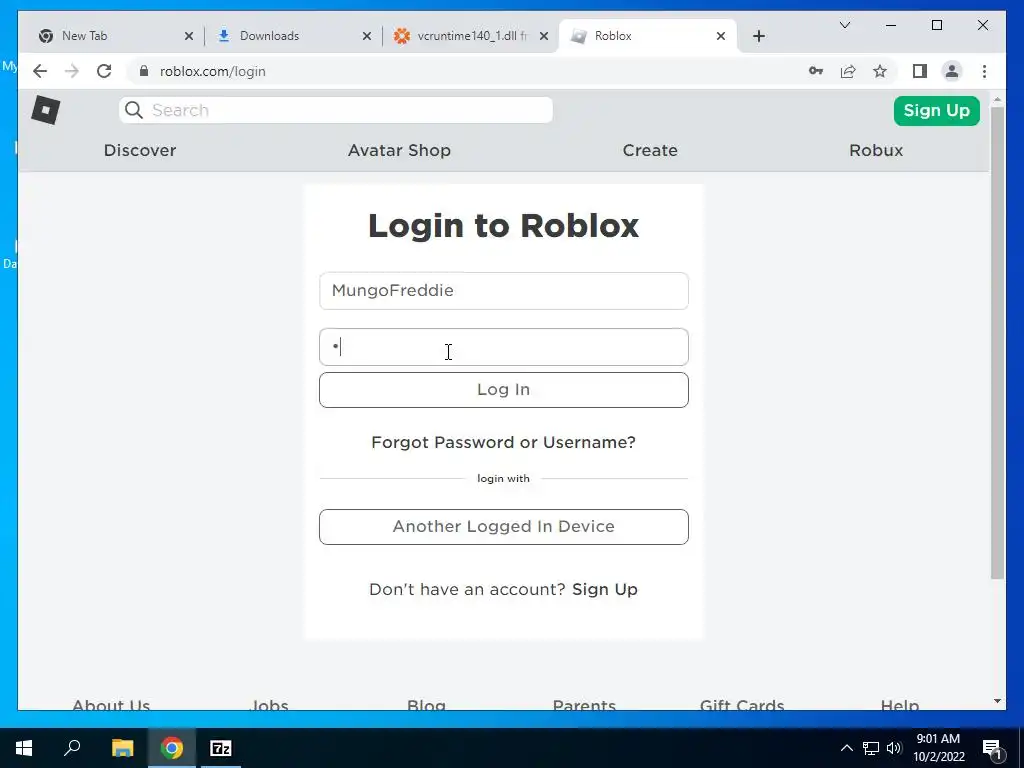1024x768 pixels.
Task: Close the New Tab tab
Action: (x=189, y=37)
